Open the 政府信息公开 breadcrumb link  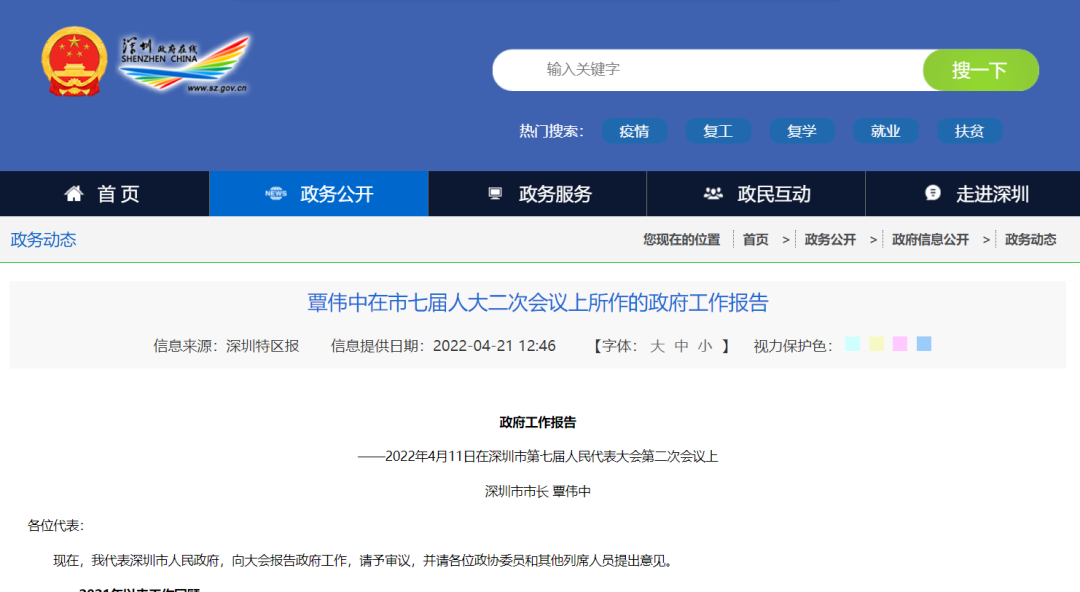pyautogui.click(x=932, y=240)
